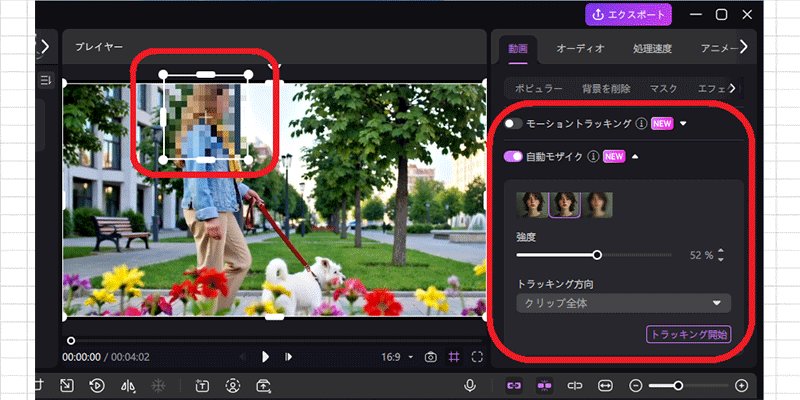Click the mirror flip icon
Viewport: 800px width, 400px height.
tap(128, 386)
